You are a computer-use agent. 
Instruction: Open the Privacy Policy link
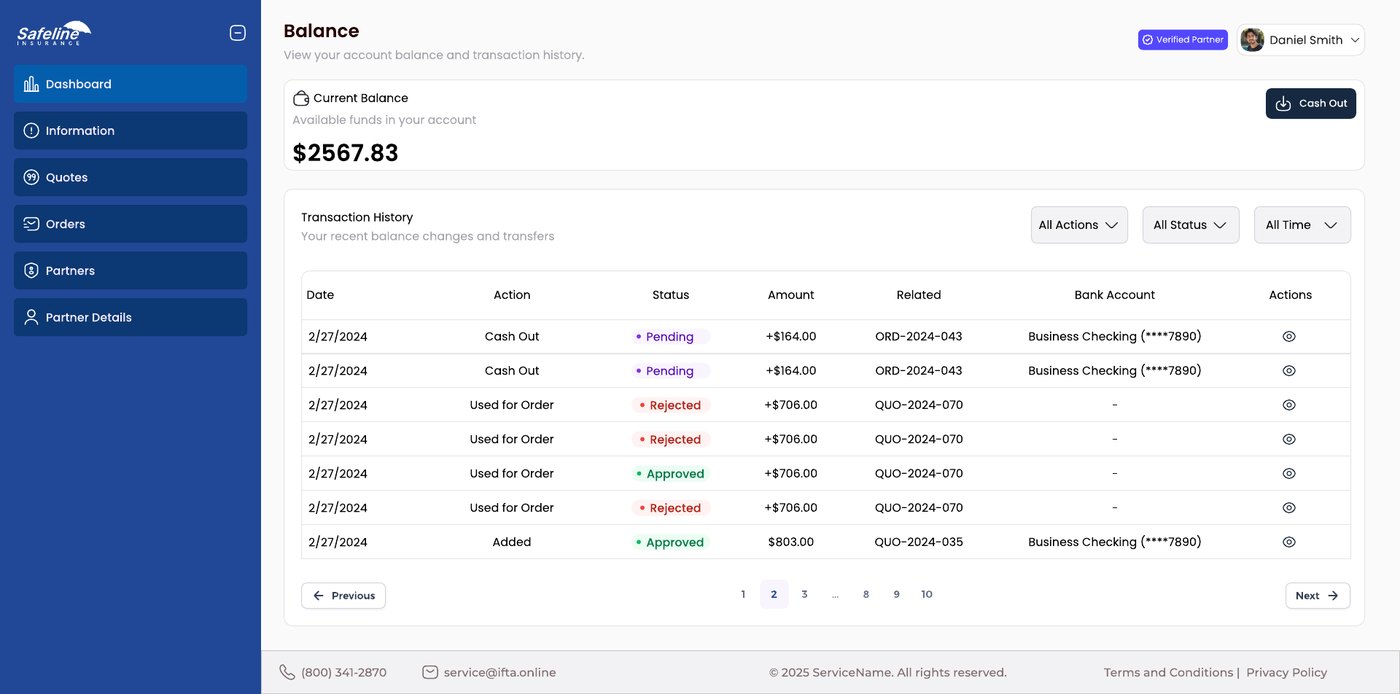point(1286,672)
